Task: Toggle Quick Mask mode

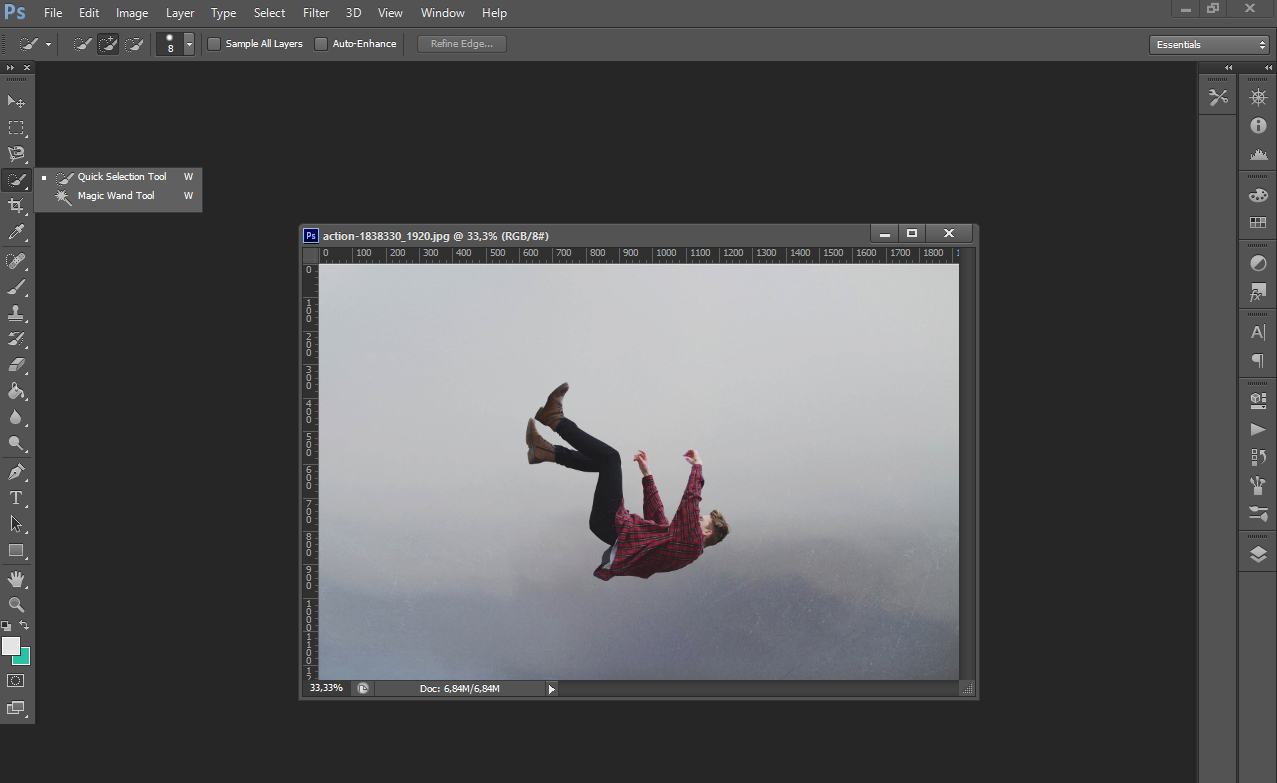Action: coord(16,681)
